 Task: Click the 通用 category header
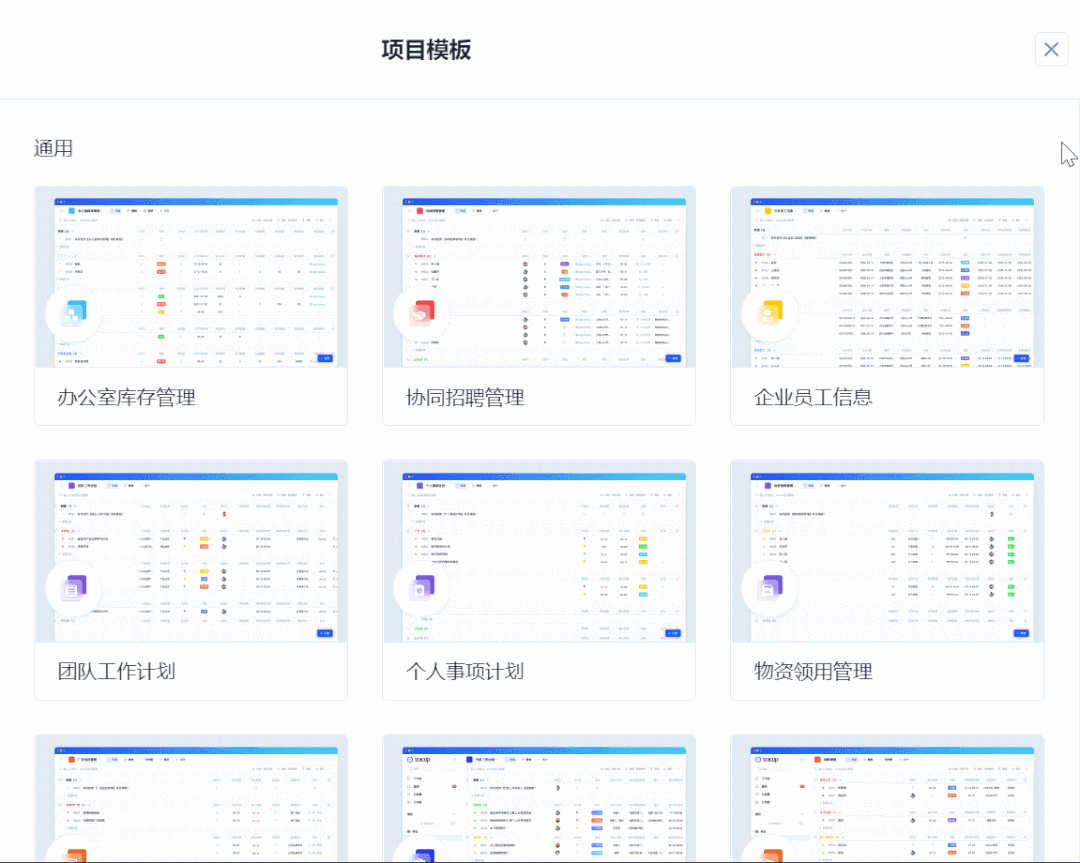[x=54, y=147]
